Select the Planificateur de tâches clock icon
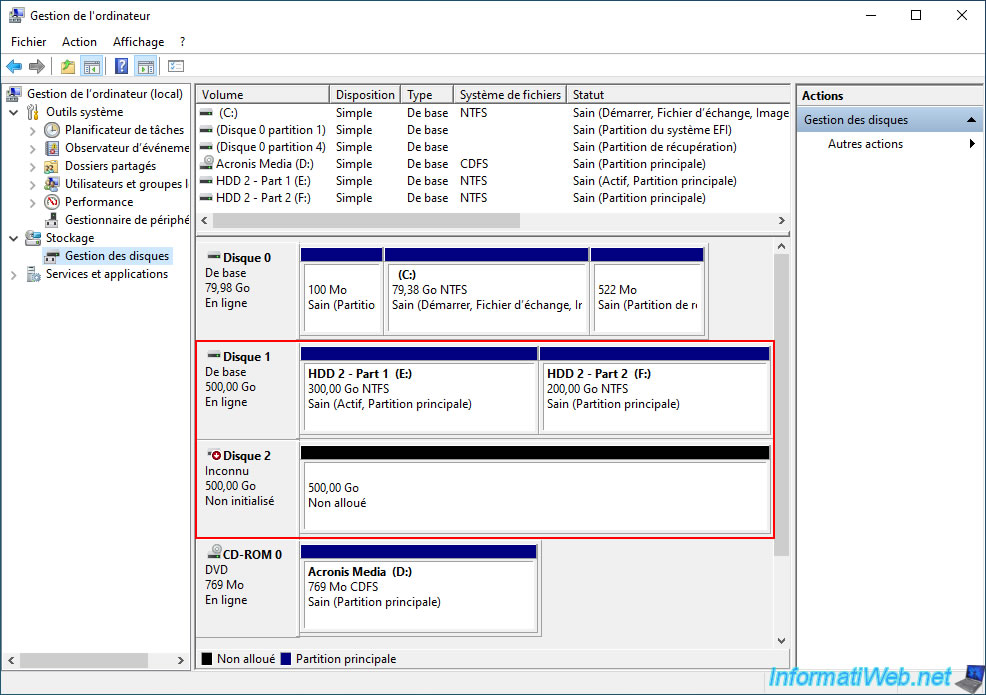 (53, 130)
